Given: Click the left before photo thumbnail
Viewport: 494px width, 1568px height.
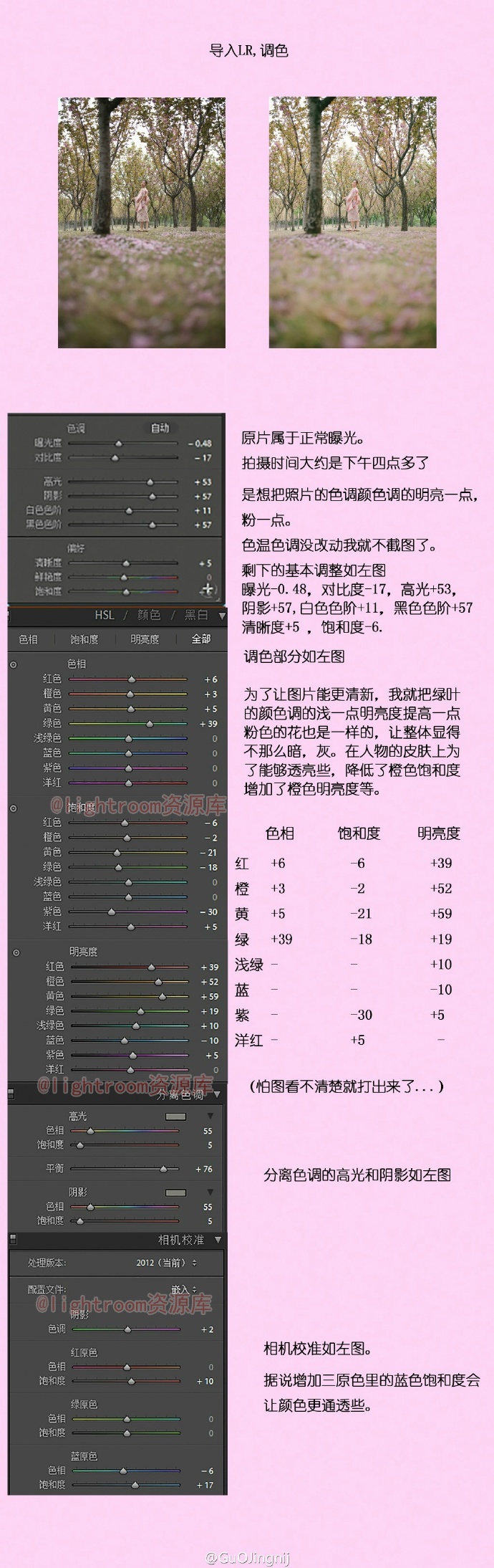Looking at the screenshot, I should 142,223.
